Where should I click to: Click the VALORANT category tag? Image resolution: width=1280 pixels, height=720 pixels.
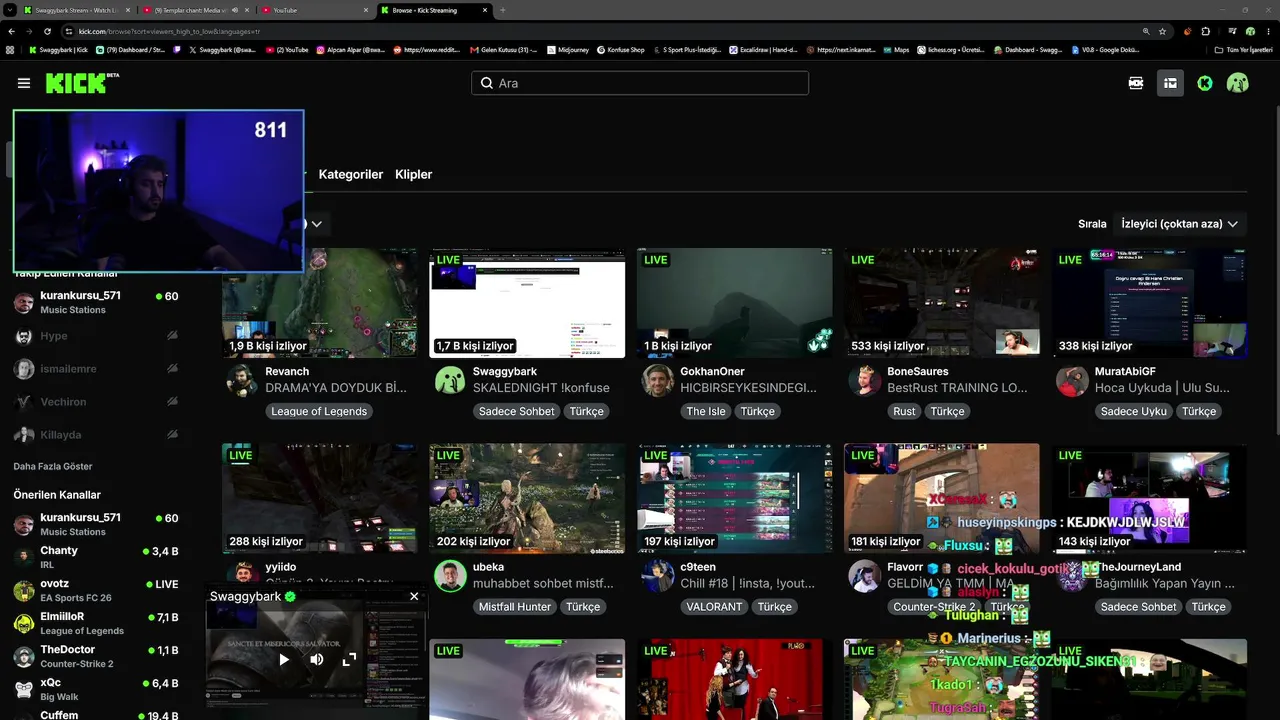tap(715, 607)
